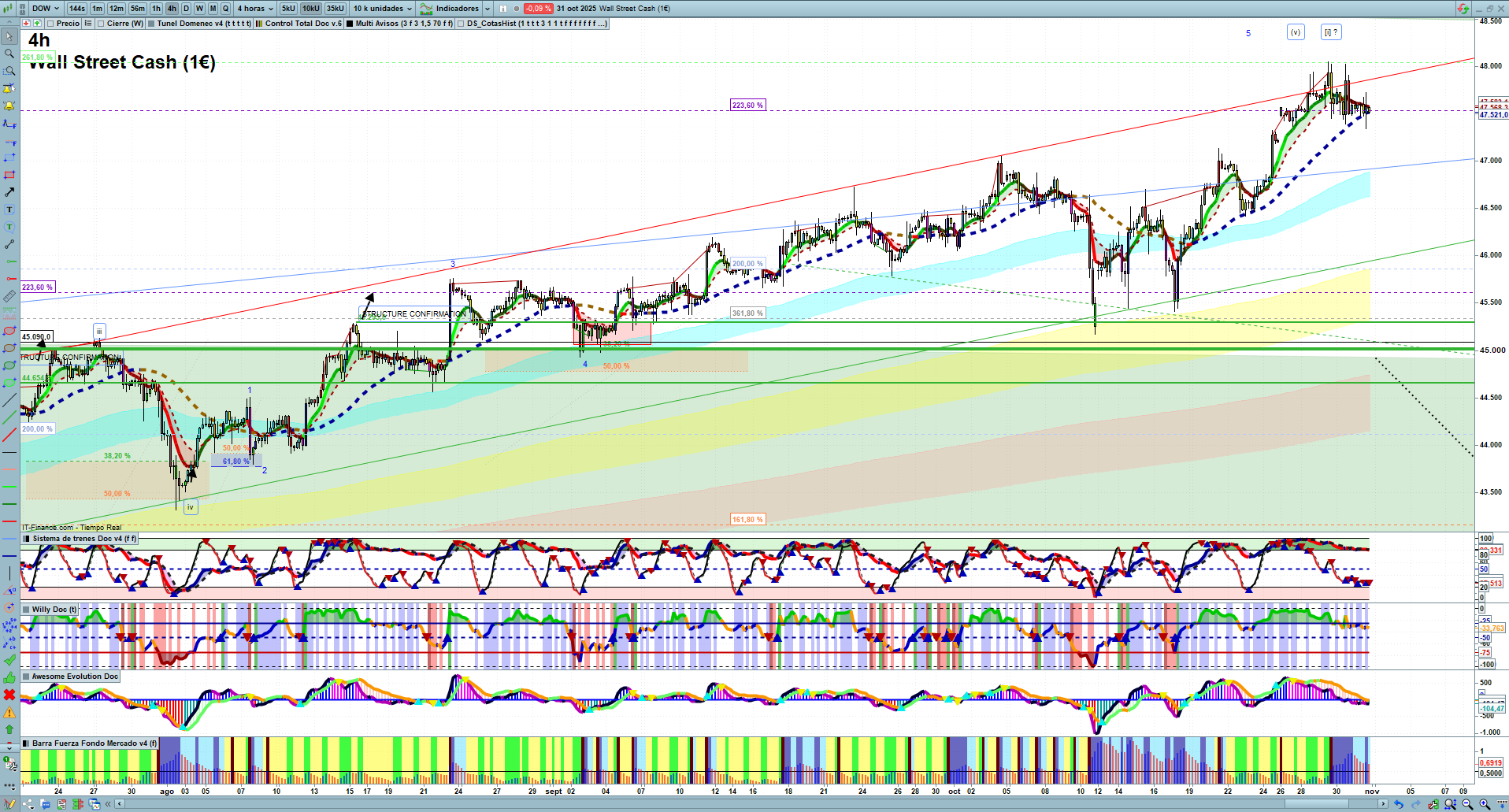Select the D daily timeframe
1509x812 pixels.
(186, 9)
